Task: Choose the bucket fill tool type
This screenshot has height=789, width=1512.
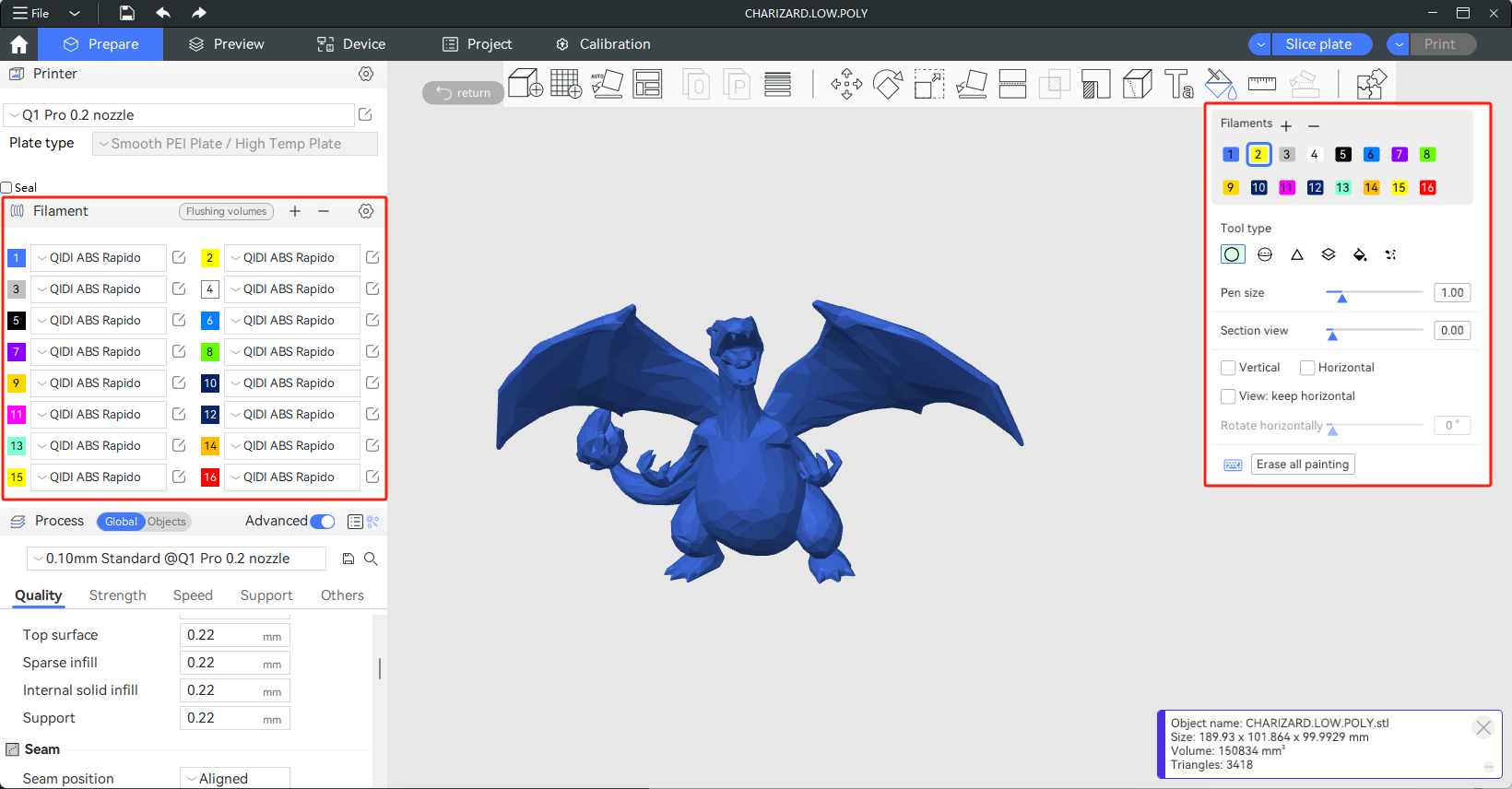Action: [x=1359, y=255]
